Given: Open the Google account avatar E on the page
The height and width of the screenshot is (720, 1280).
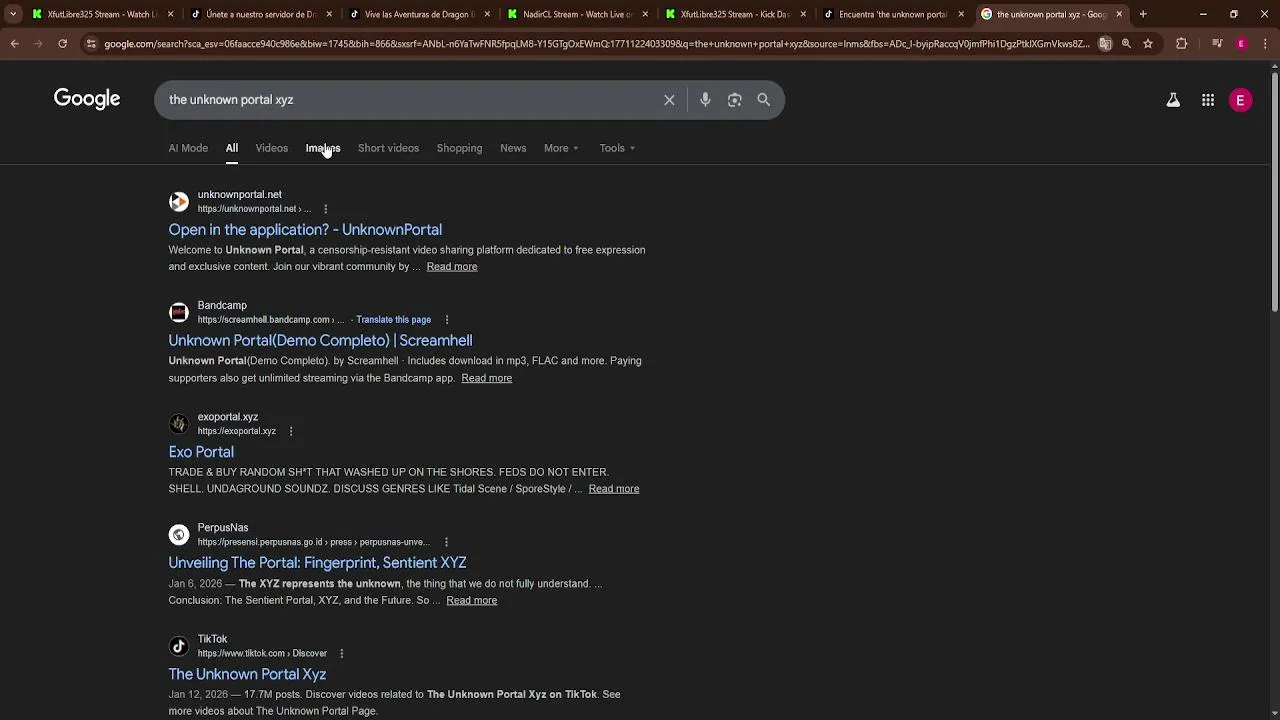Looking at the screenshot, I should [1240, 100].
